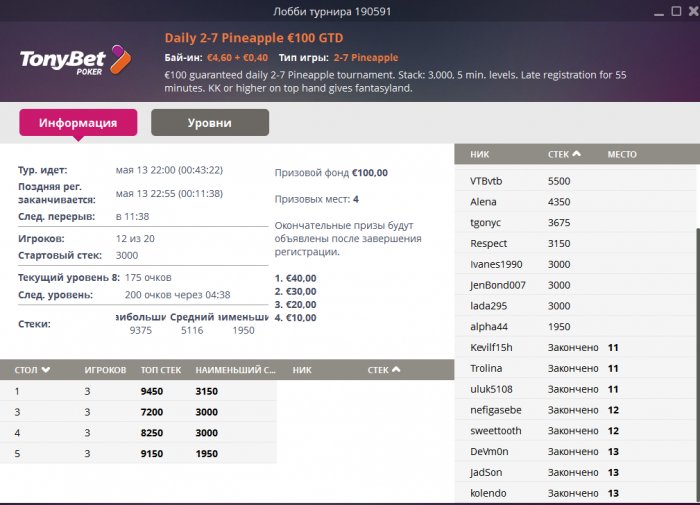Sort players by the МЕСТО column header

[x=622, y=154]
